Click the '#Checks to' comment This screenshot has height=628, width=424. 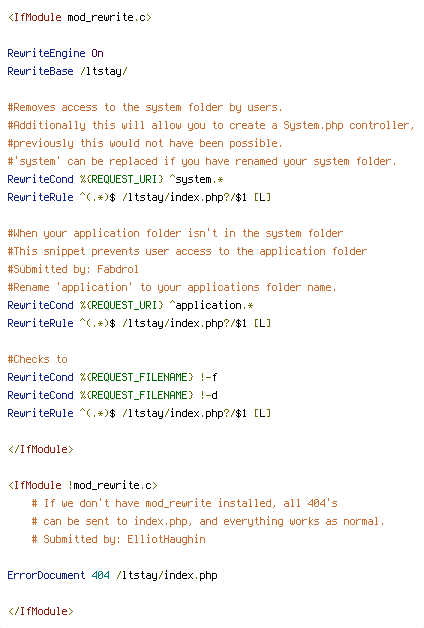pos(38,359)
